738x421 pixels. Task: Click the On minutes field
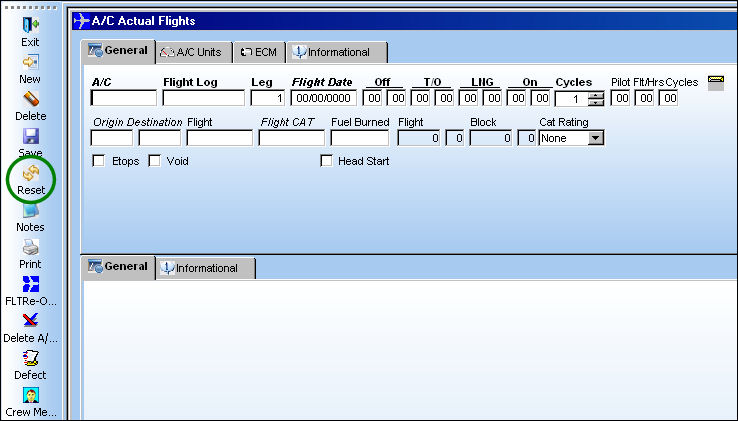(x=542, y=98)
